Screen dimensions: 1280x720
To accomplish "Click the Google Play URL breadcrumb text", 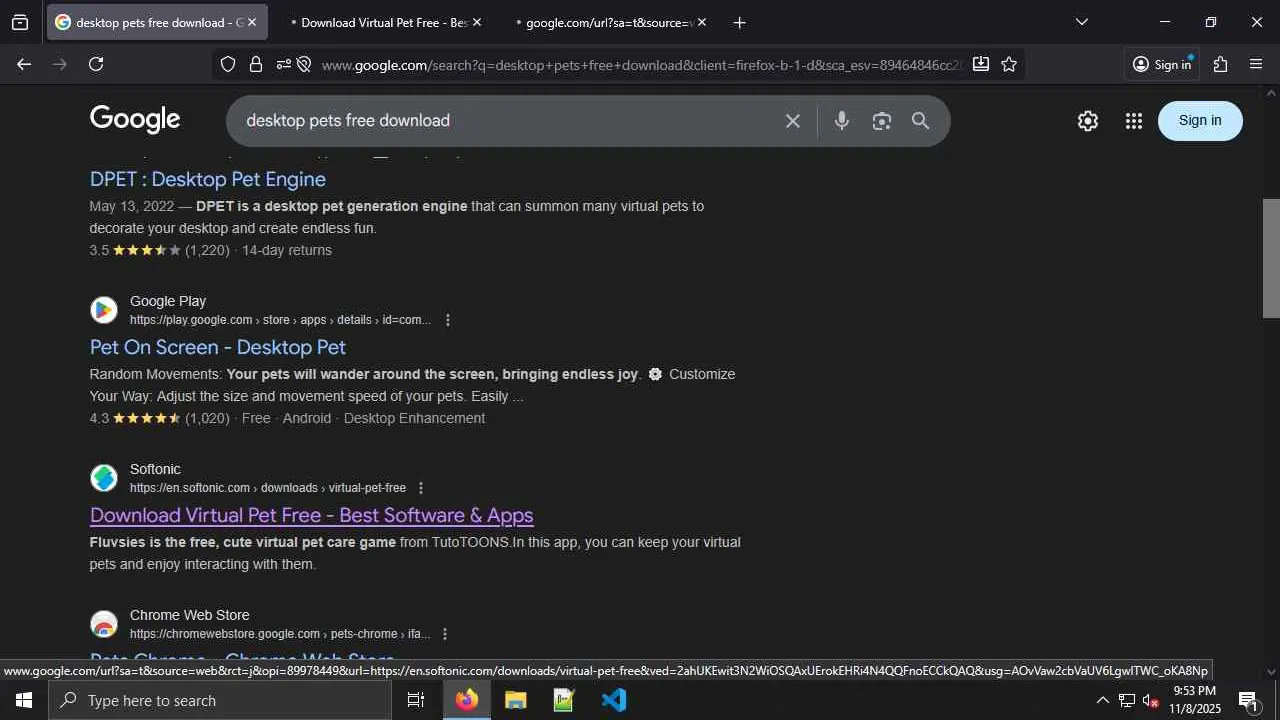I will 280,320.
